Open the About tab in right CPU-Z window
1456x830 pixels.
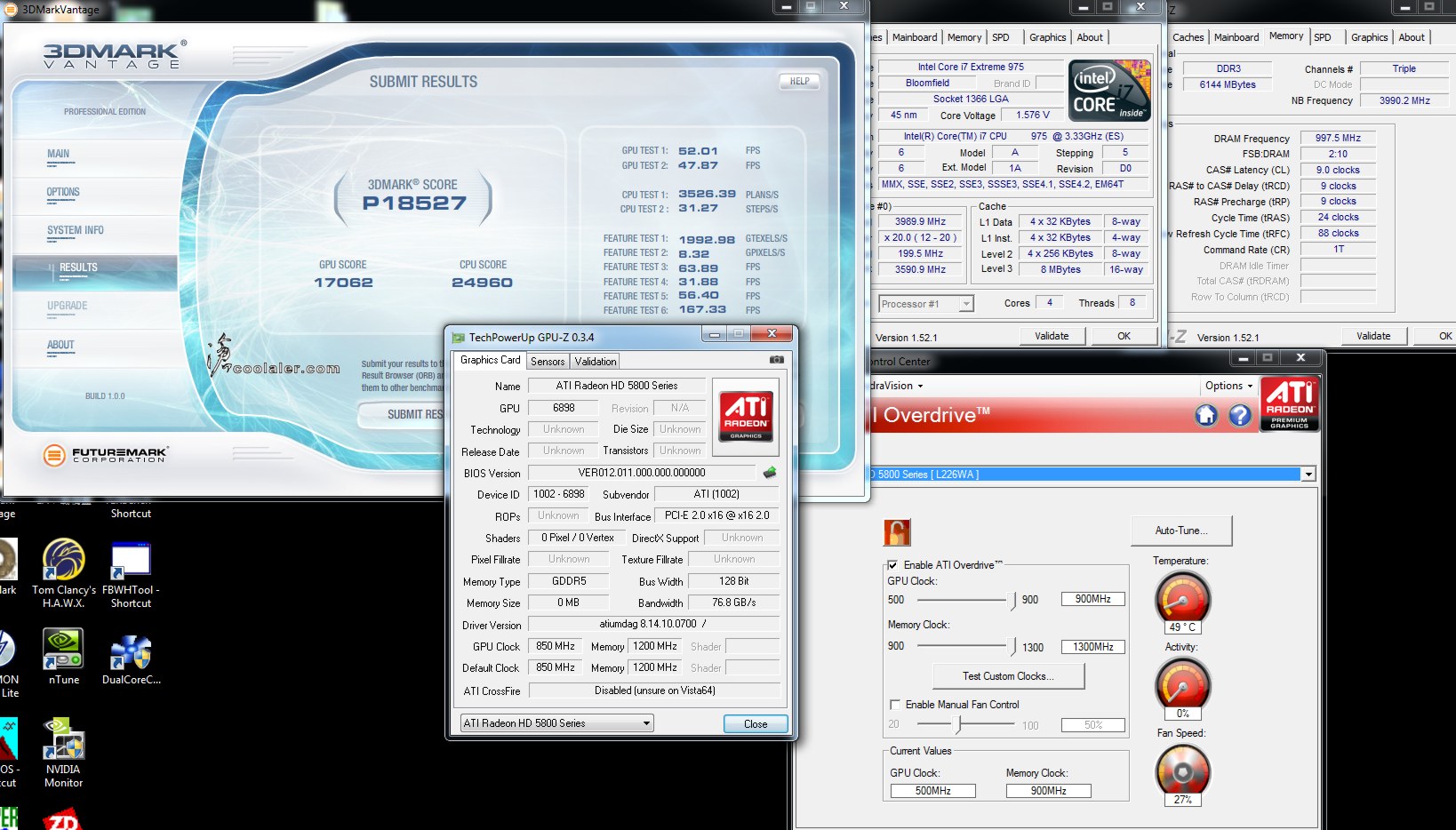tap(1412, 37)
